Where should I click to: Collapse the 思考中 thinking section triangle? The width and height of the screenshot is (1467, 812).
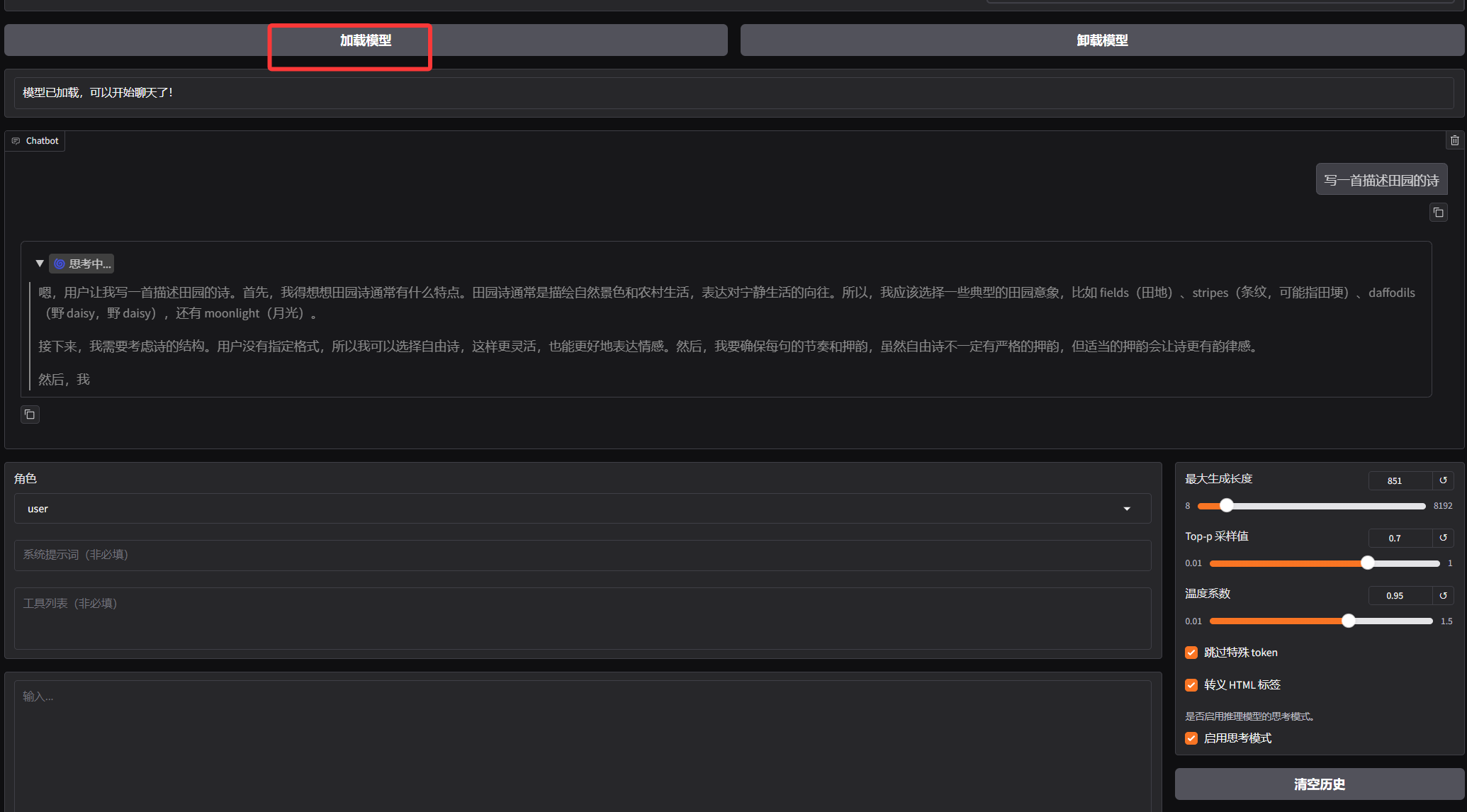(x=40, y=264)
